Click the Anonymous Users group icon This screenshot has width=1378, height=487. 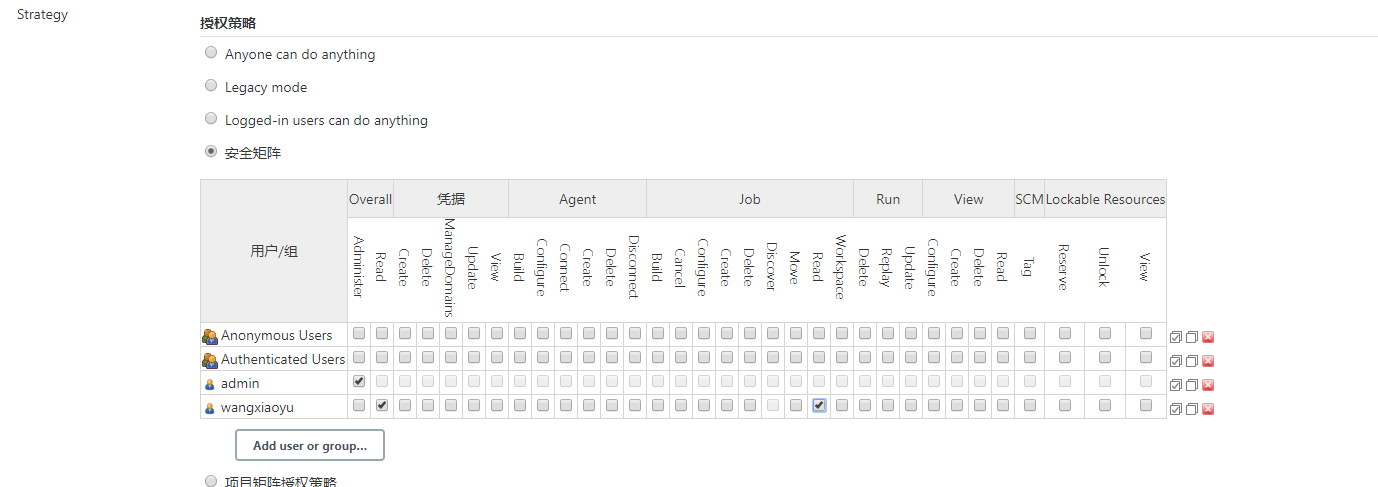209,336
